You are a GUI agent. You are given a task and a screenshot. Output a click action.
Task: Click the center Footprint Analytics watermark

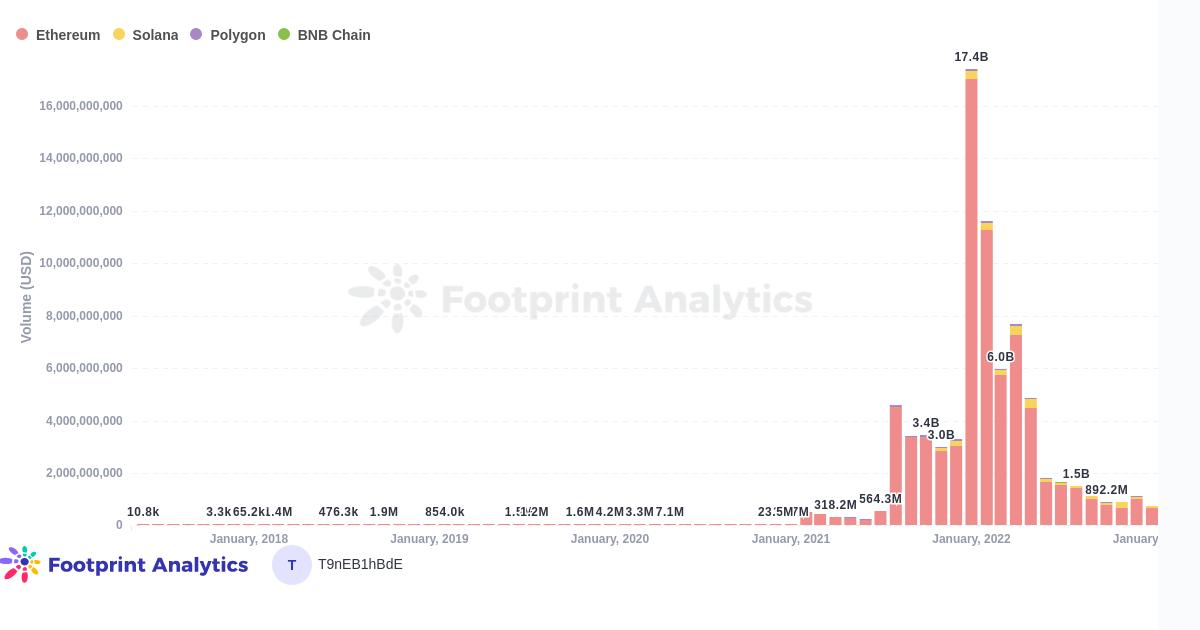[580, 298]
